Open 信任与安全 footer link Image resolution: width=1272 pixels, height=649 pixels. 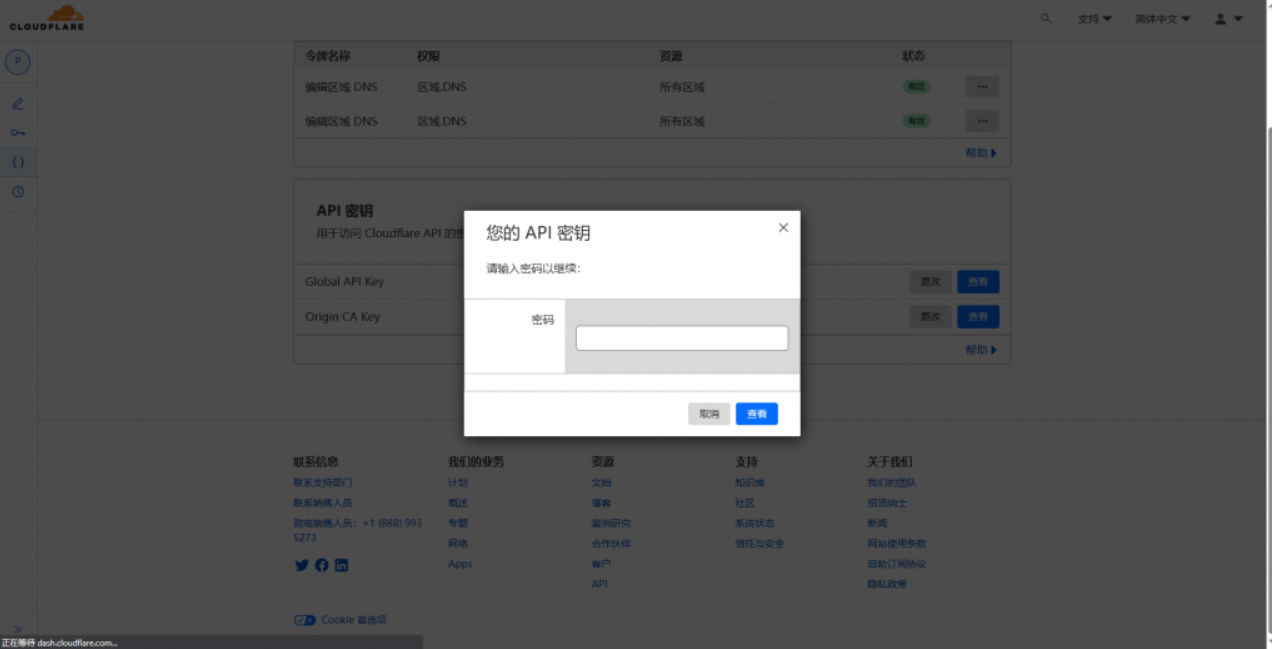coord(760,543)
